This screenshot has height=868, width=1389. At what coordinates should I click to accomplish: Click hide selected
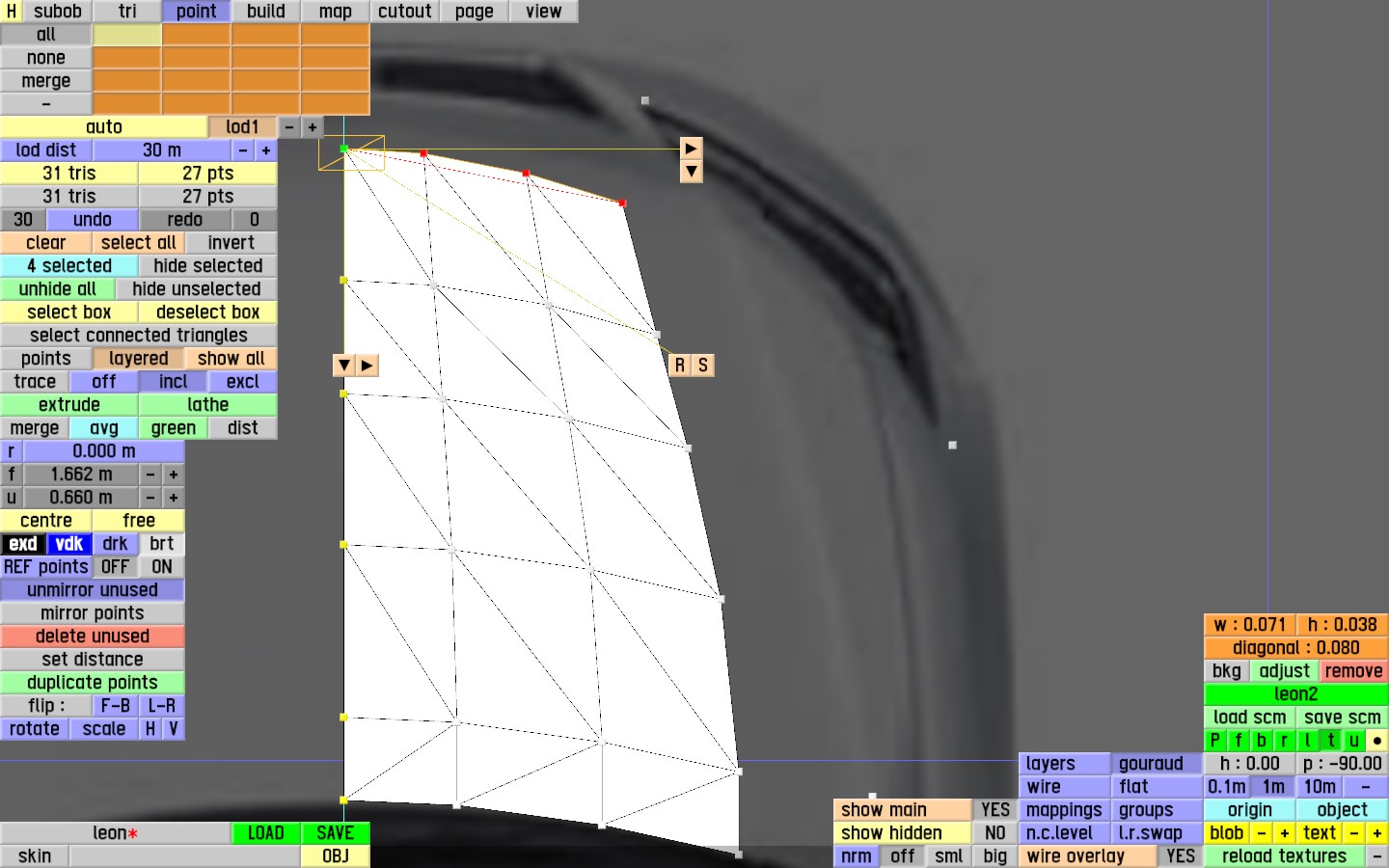208,266
